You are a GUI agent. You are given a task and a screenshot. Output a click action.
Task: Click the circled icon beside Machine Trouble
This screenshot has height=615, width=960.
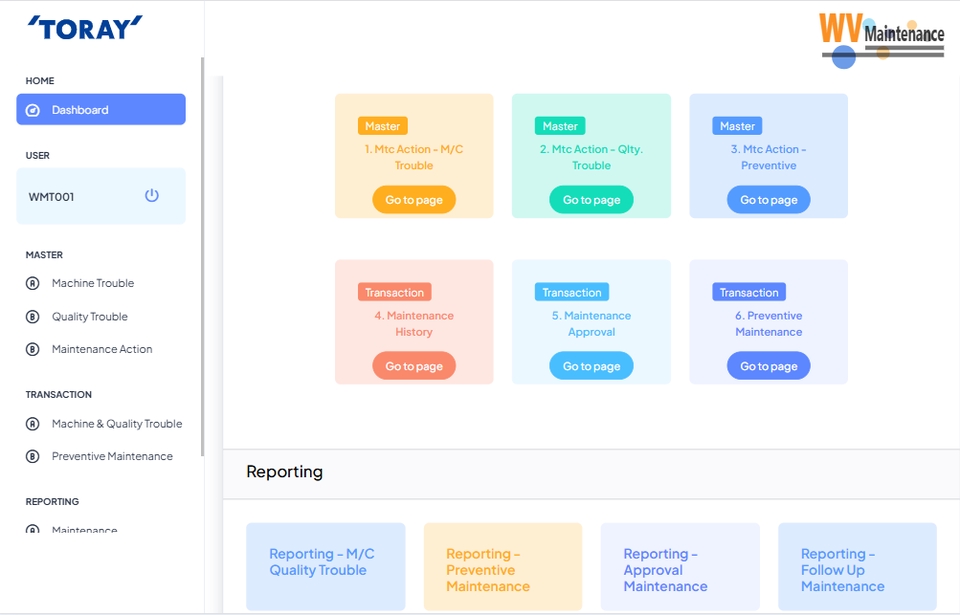coord(32,283)
